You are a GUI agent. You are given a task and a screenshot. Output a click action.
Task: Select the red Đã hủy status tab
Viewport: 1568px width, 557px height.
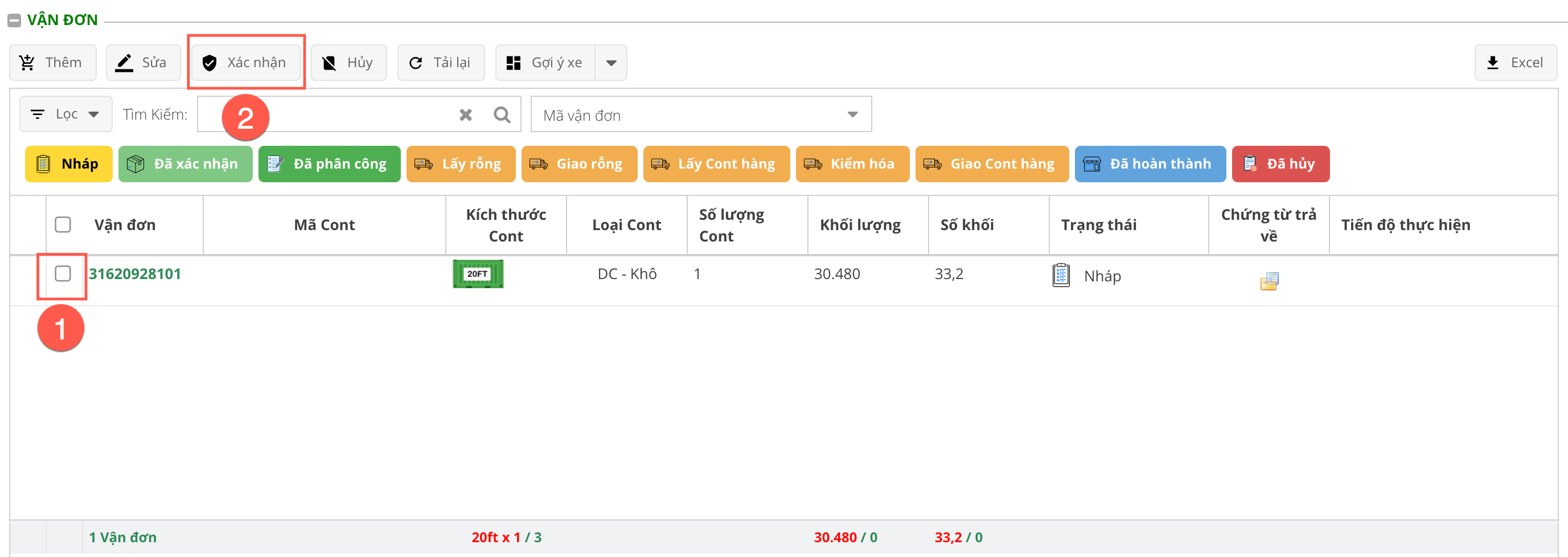click(x=1279, y=164)
